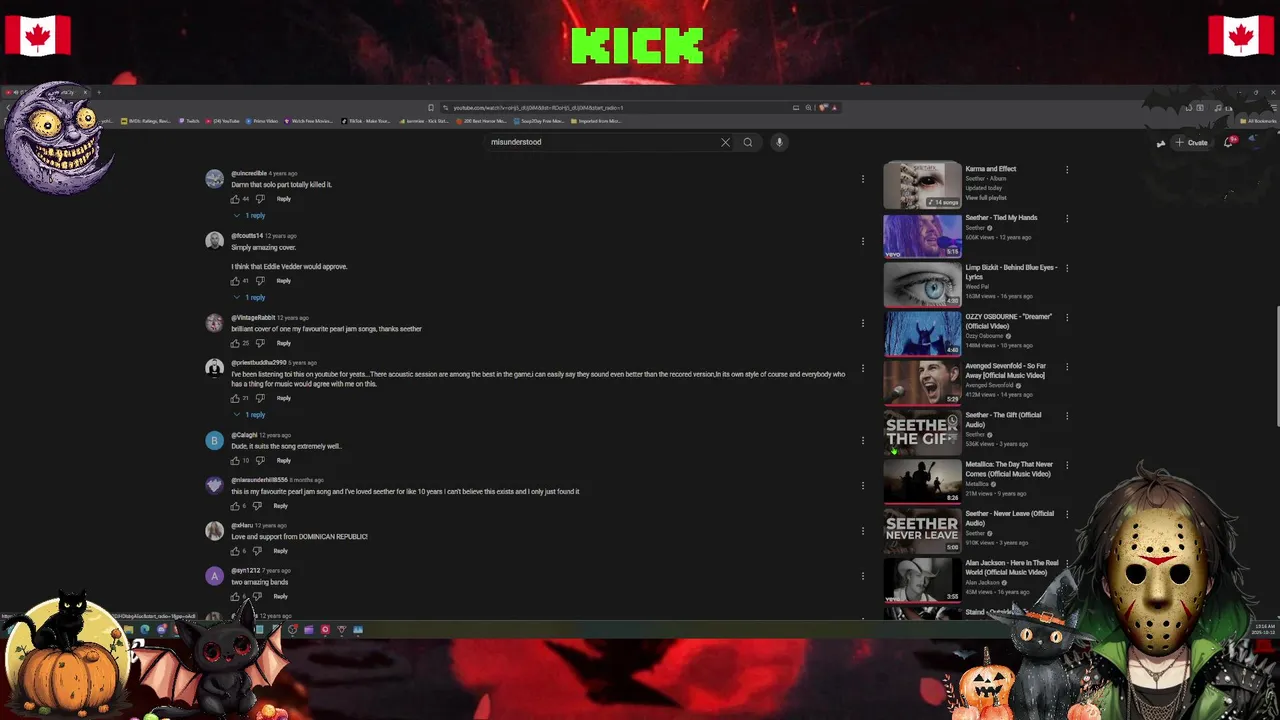1280x720 pixels.
Task: Dislike the comment by @VintageRabbit
Action: click(x=260, y=343)
